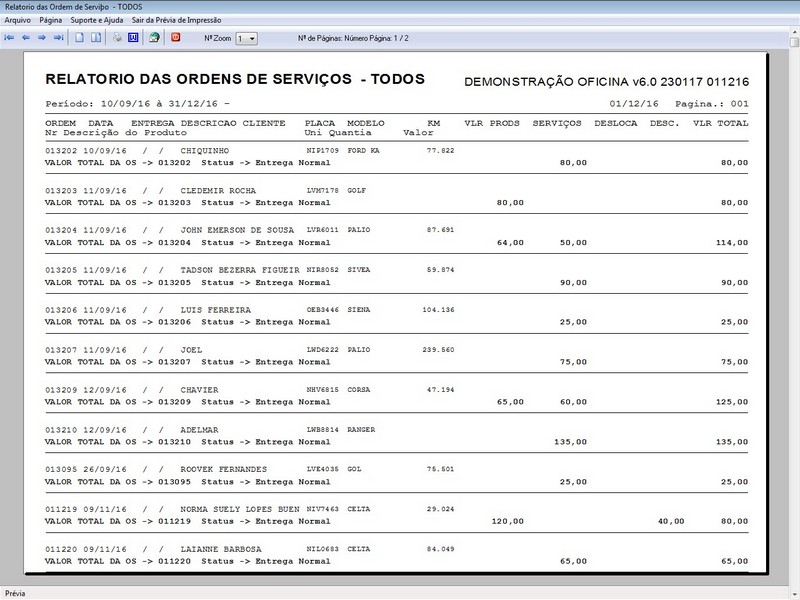800x600 pixels.
Task: Click the globe email icon
Action: (x=154, y=38)
